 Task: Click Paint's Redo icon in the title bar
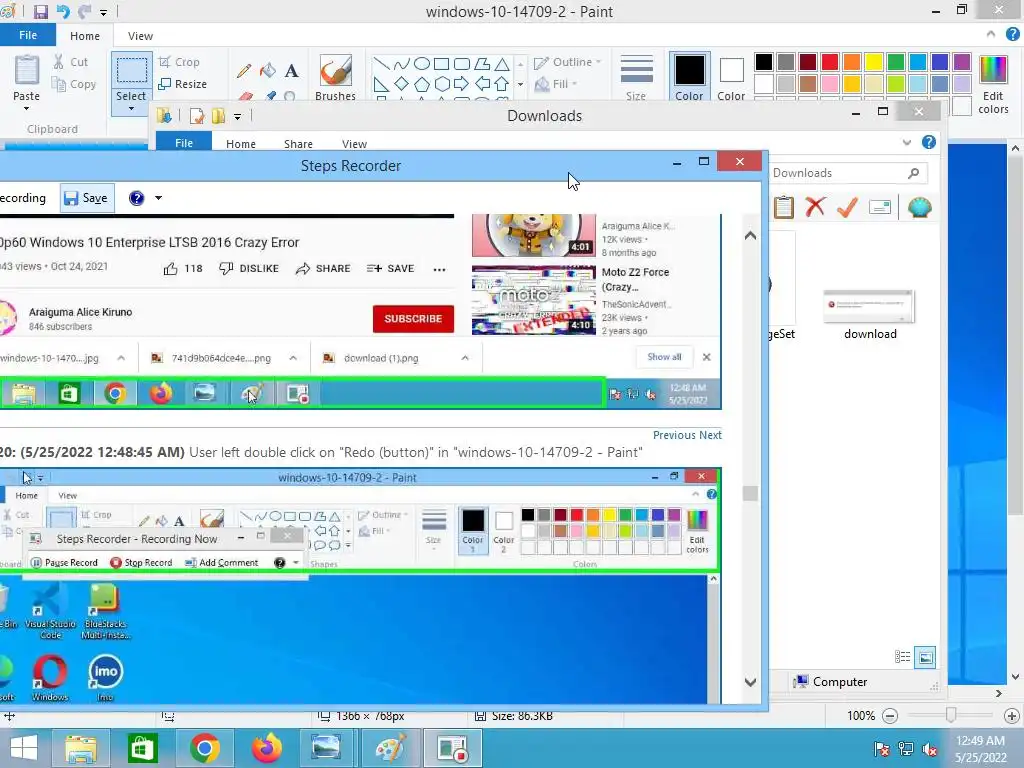point(85,12)
